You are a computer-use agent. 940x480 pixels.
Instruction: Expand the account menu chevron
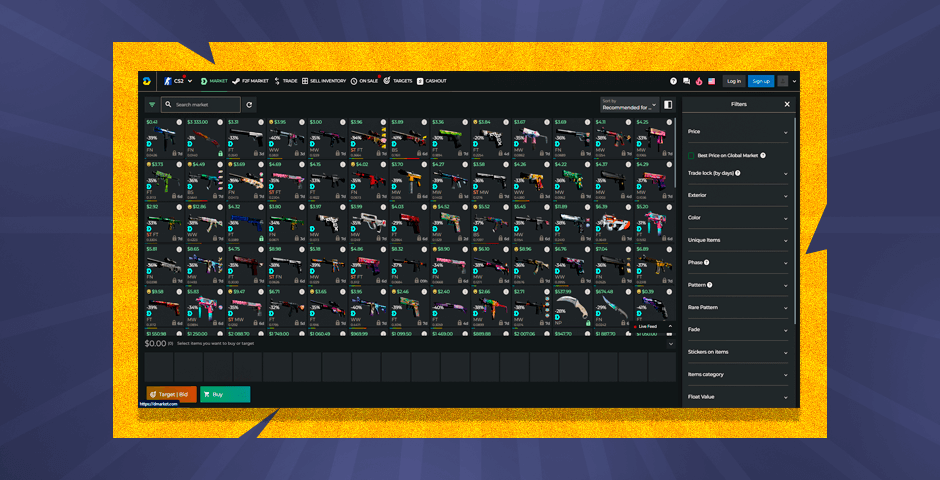point(794,81)
